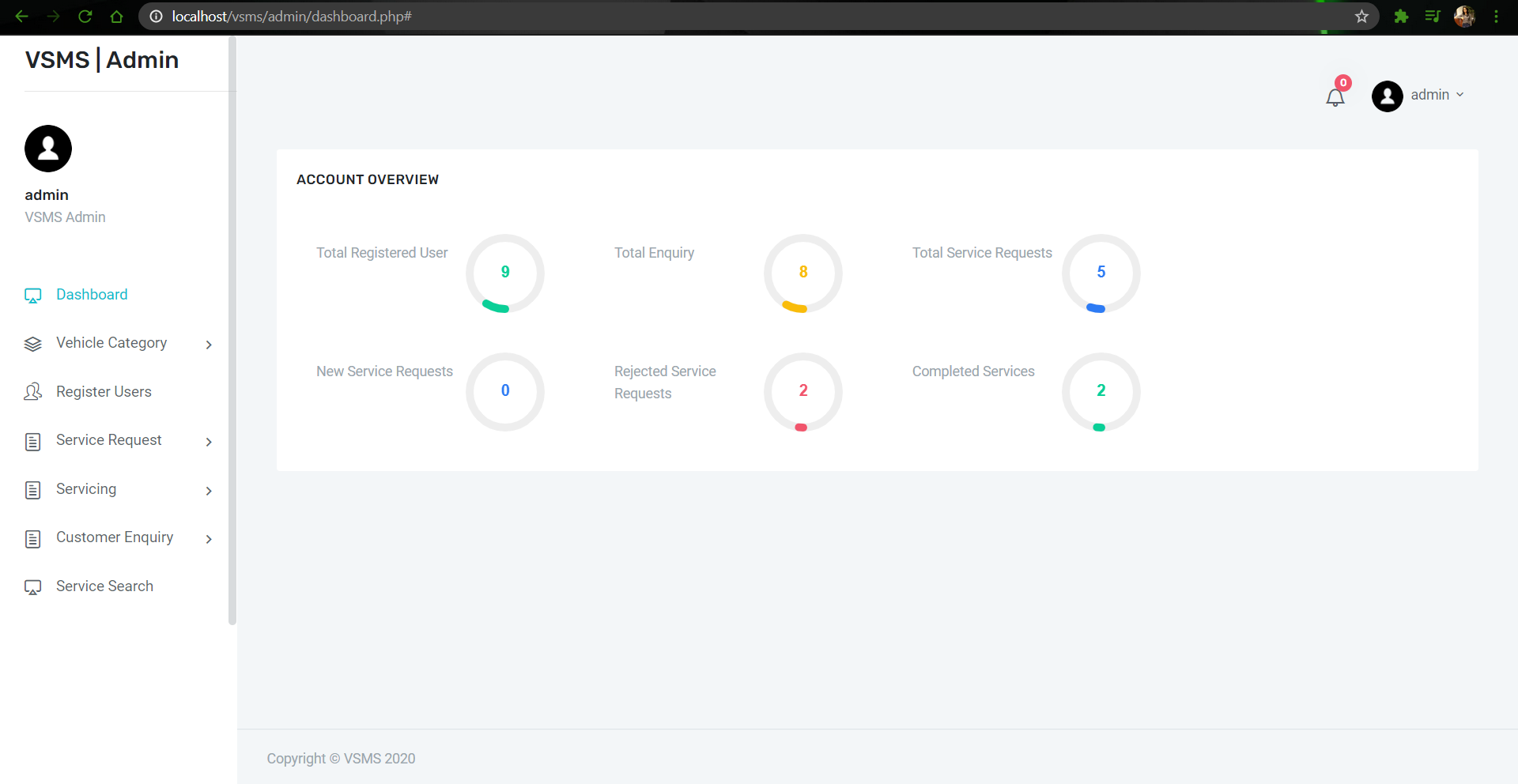This screenshot has width=1518, height=784.
Task: Open the Dashboard menu item
Action: (x=92, y=294)
